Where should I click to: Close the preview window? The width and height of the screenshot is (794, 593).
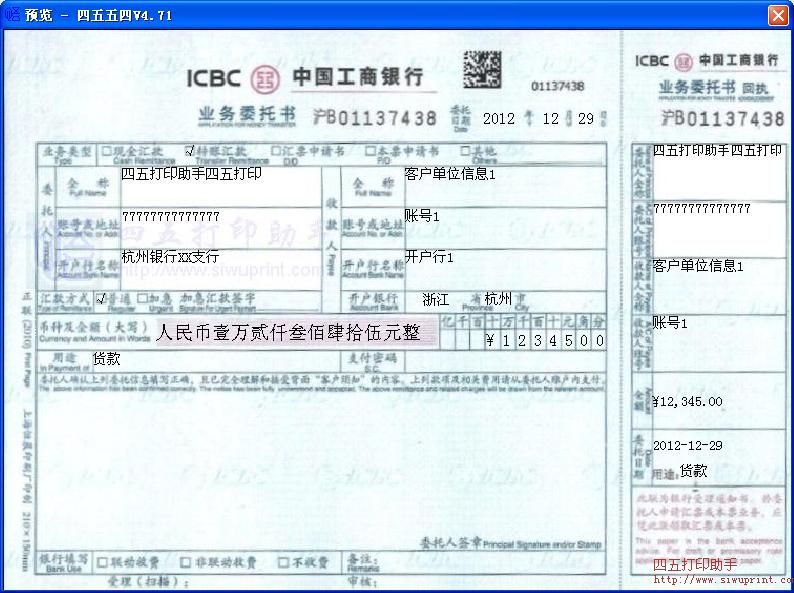coord(778,15)
